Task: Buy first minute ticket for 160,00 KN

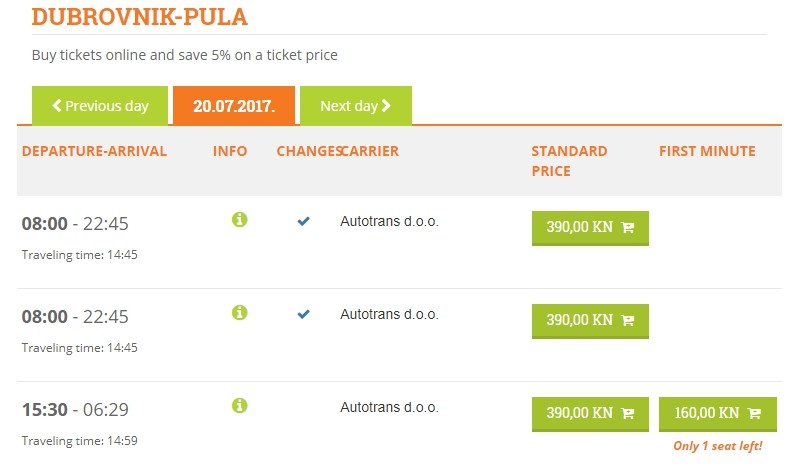Action: (x=717, y=413)
